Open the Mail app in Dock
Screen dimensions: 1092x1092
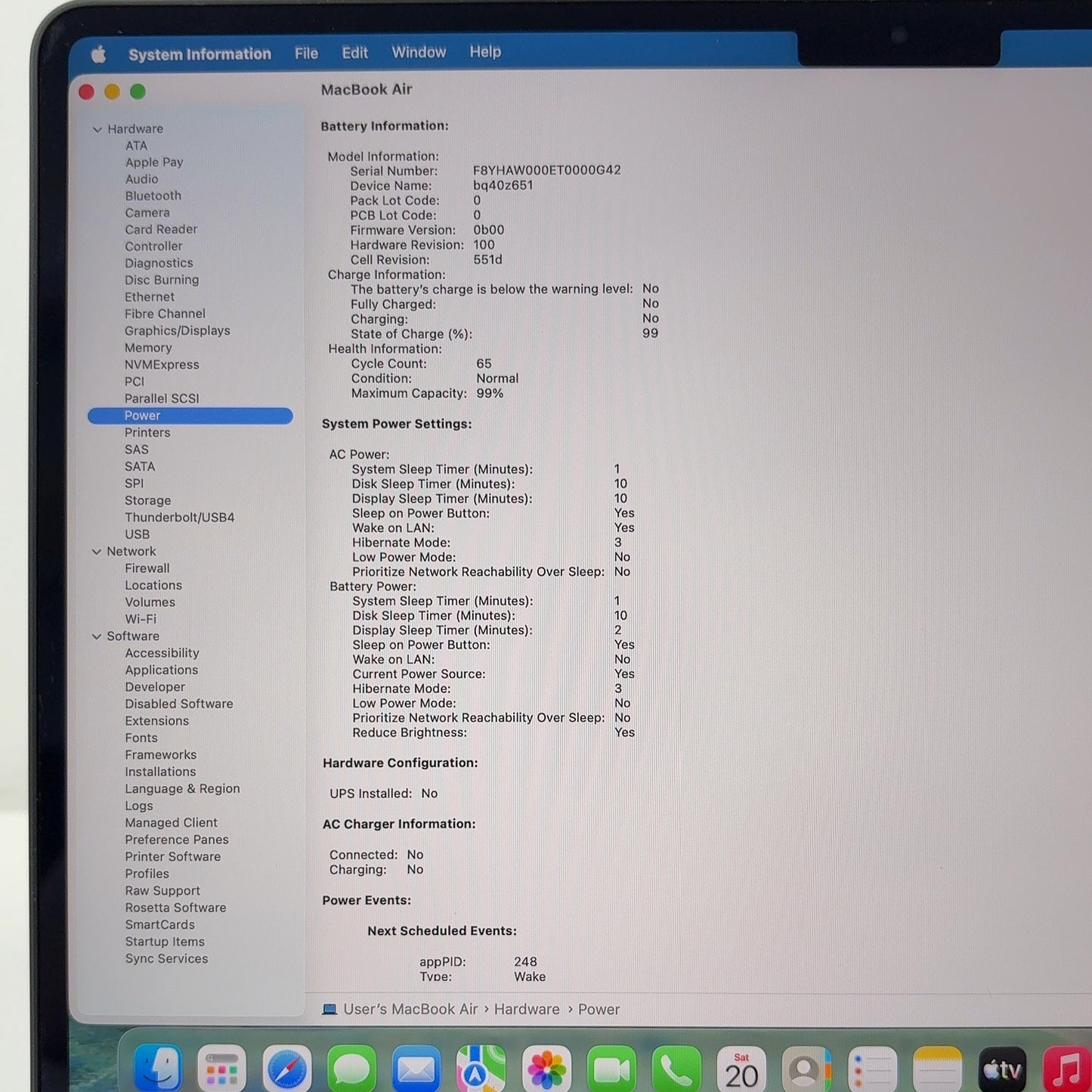tap(416, 1069)
